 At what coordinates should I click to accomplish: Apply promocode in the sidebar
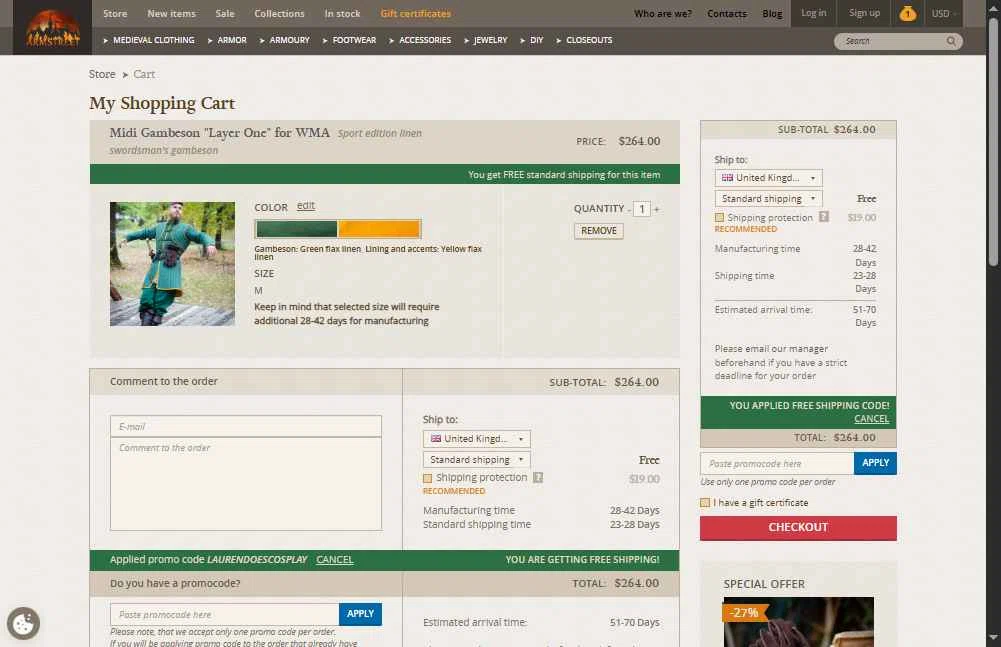tap(875, 463)
